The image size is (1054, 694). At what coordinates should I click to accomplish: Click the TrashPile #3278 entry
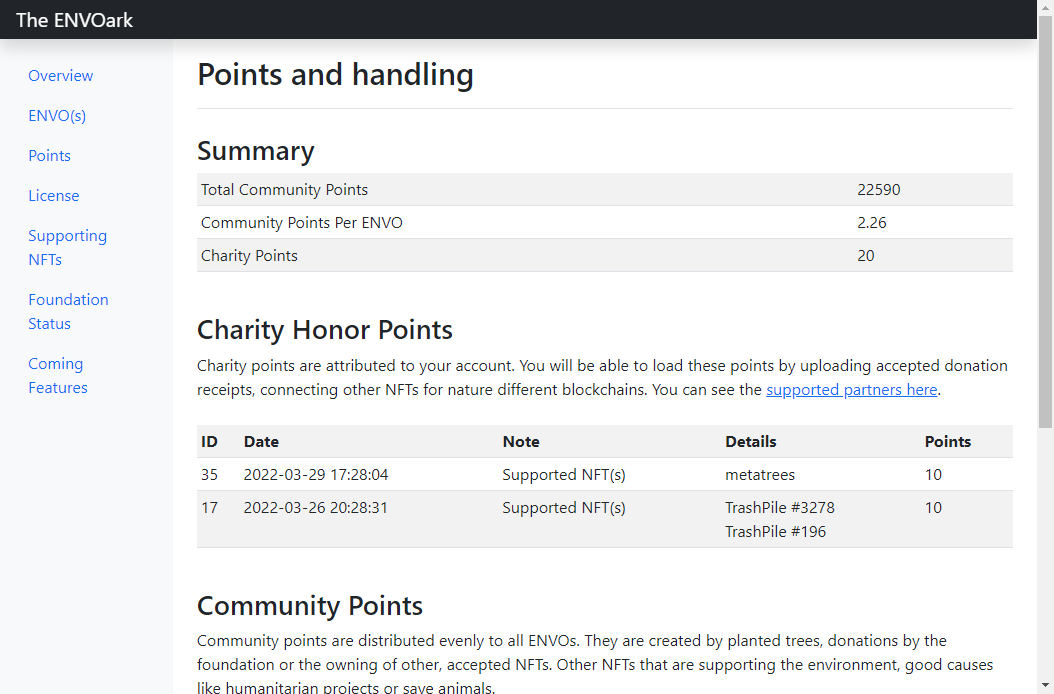coord(780,508)
